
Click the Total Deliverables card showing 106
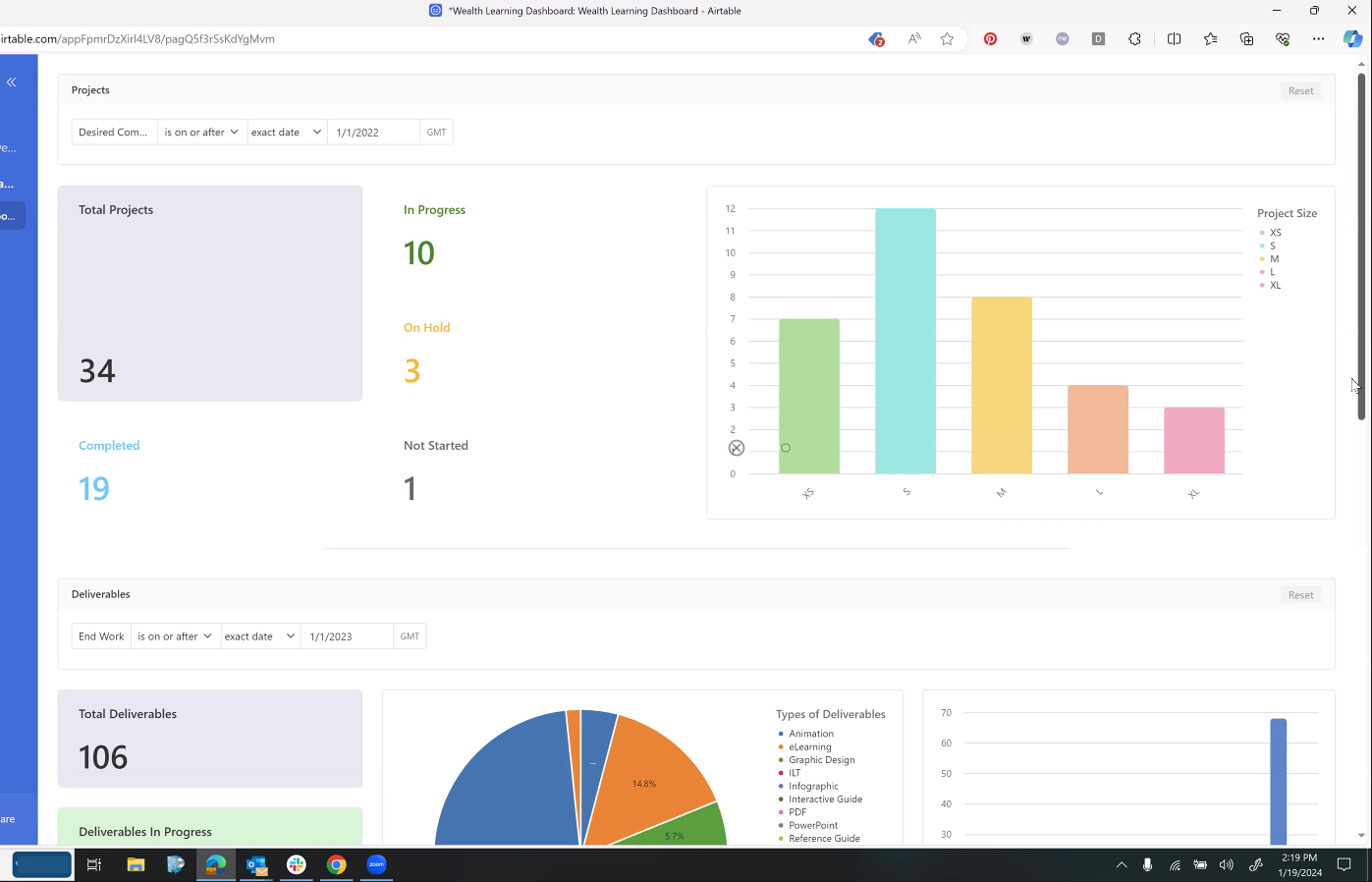tap(210, 739)
